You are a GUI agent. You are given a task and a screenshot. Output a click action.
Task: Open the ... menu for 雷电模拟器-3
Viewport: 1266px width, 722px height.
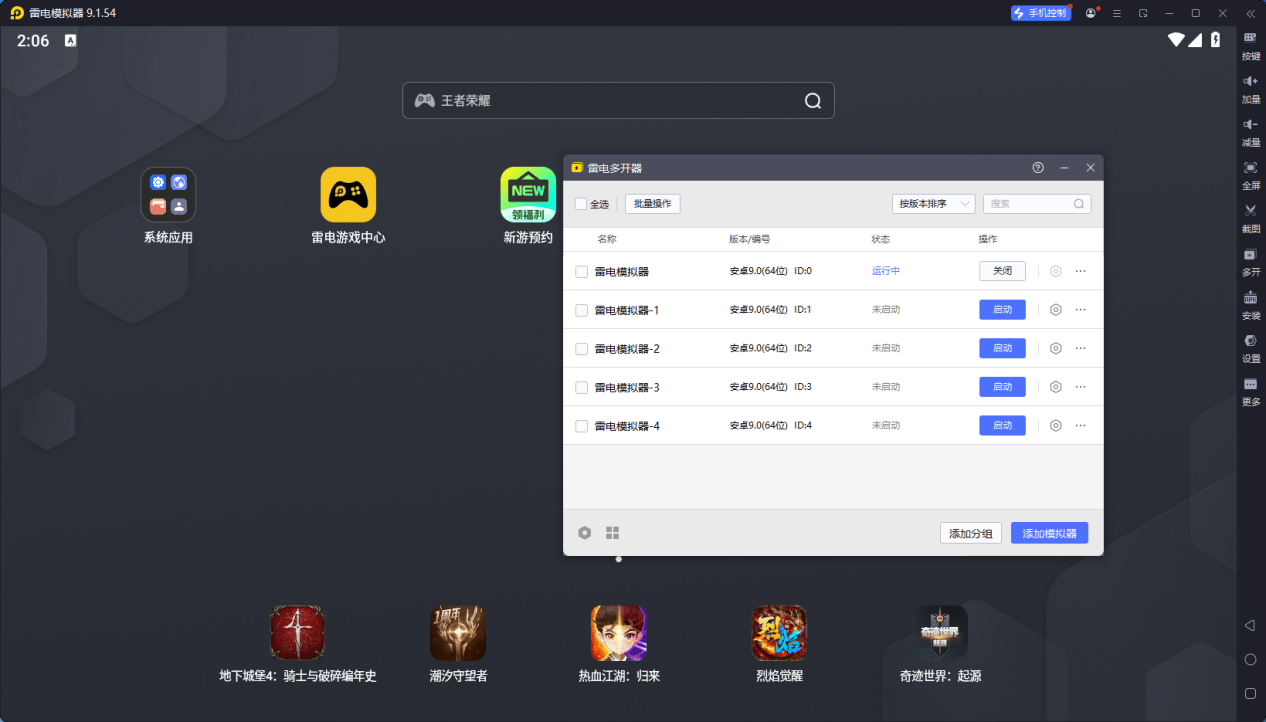[x=1080, y=387]
